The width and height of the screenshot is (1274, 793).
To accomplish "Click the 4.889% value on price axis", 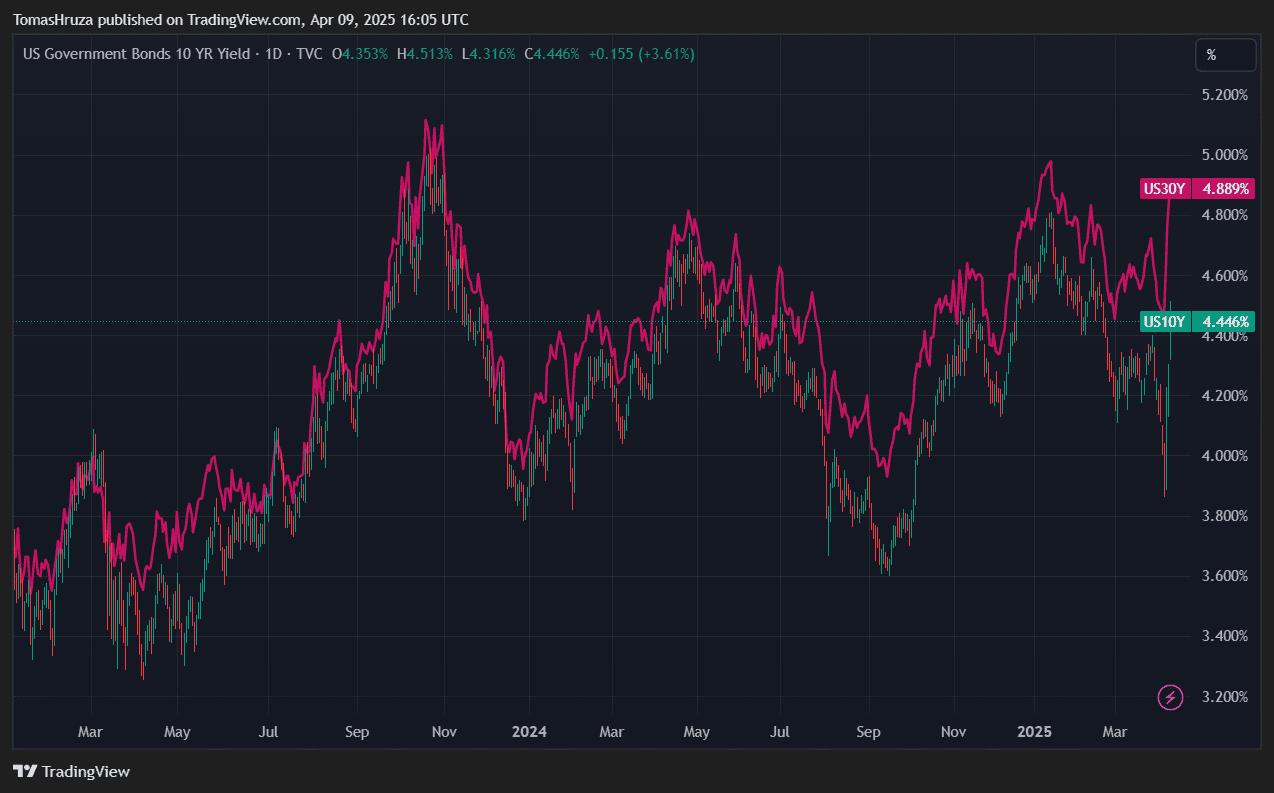I will [x=1225, y=188].
